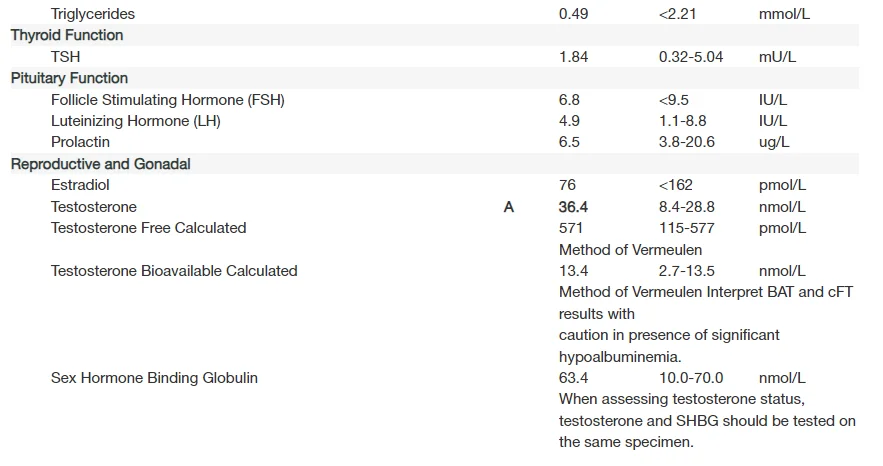Click the Luteinizing Hormone (LH) label
Image resolution: width=883 pixels, height=466 pixels.
(136, 121)
